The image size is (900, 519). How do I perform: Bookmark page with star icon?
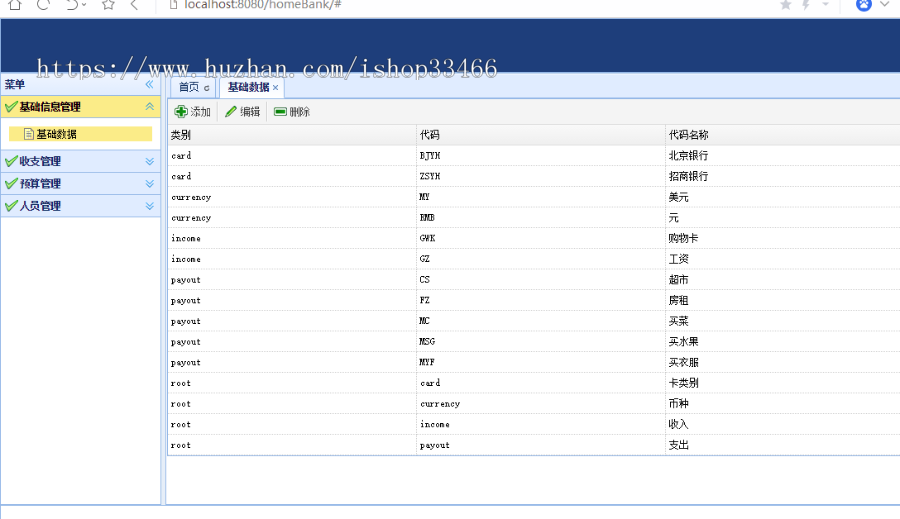pos(108,5)
